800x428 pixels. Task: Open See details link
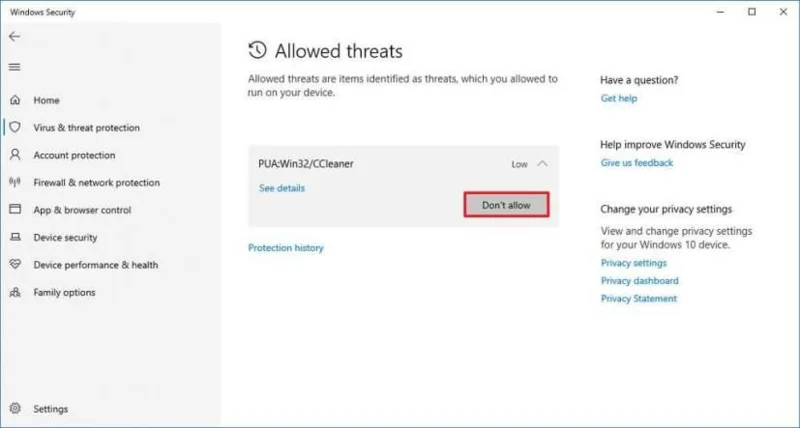click(282, 188)
